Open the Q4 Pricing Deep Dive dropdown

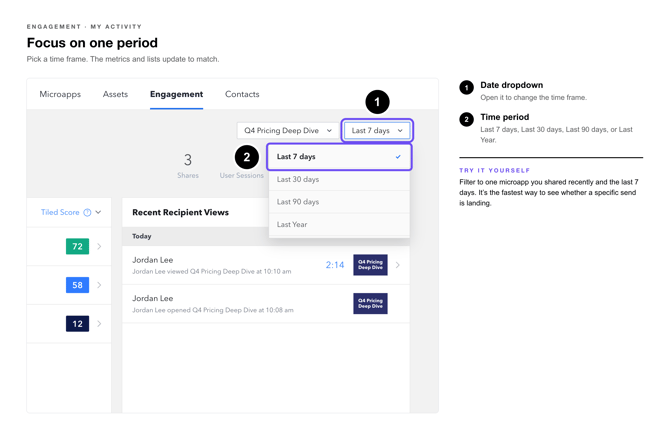coord(287,130)
